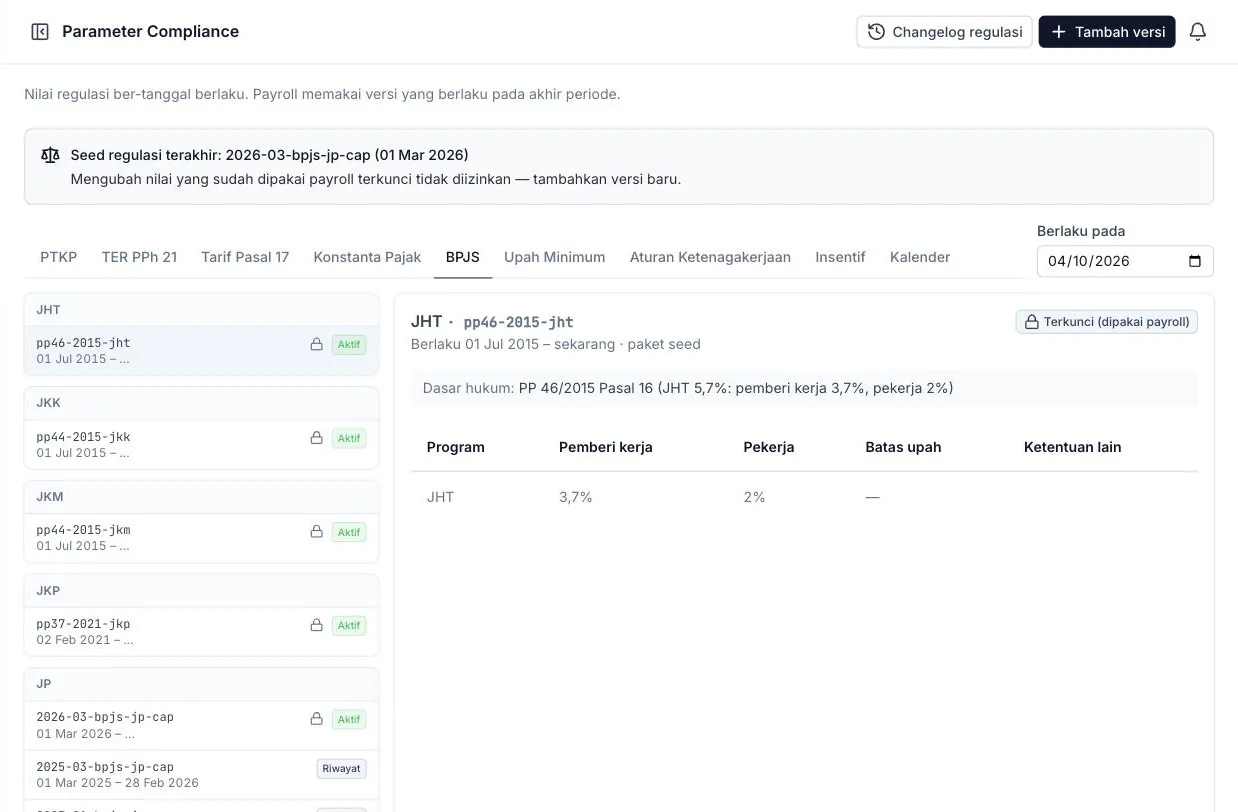This screenshot has height=812, width=1238.
Task: Click Aktif badge on pp46-2015-jht row
Action: tap(349, 344)
